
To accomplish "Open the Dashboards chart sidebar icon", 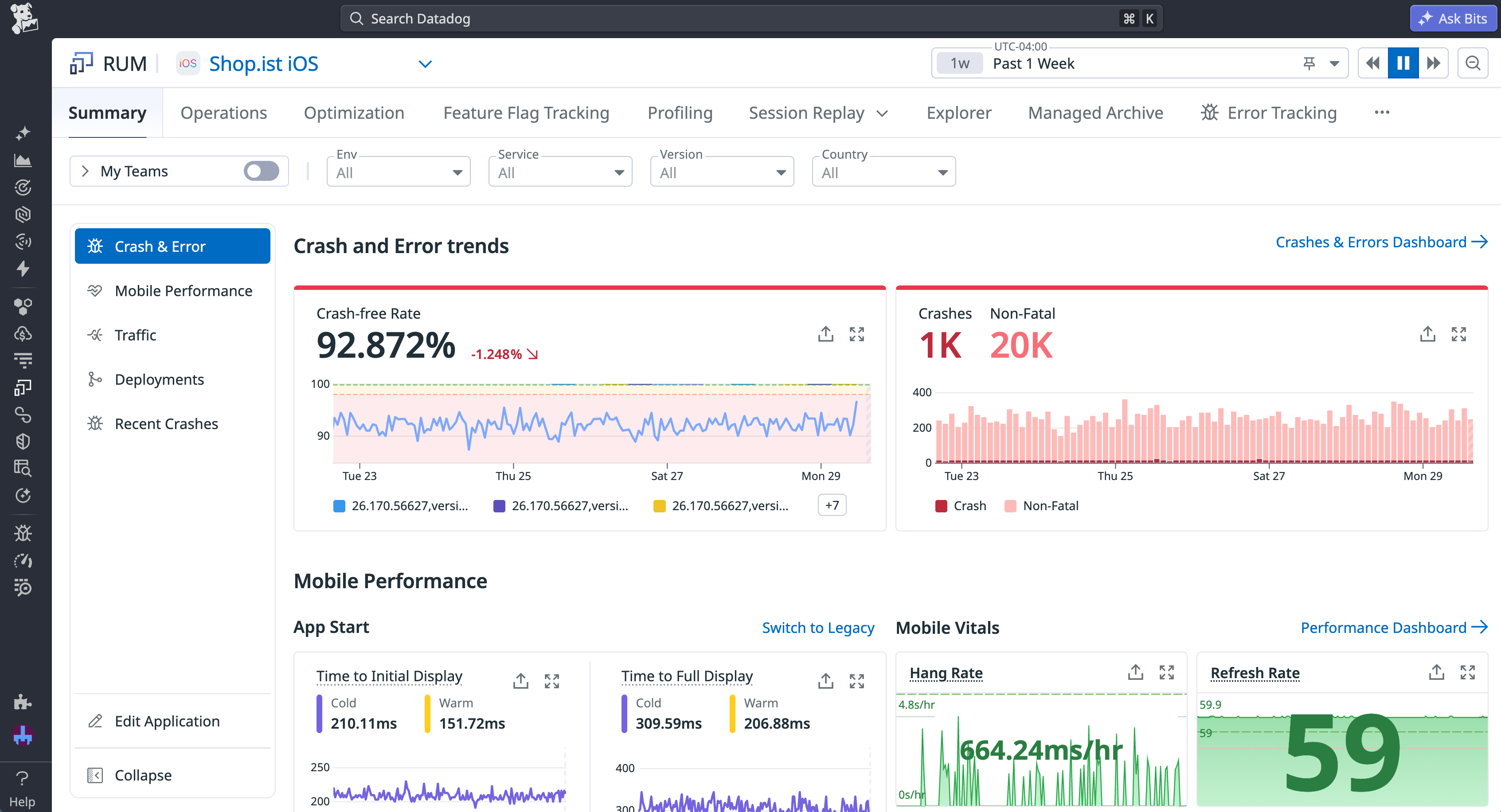I will (x=23, y=160).
